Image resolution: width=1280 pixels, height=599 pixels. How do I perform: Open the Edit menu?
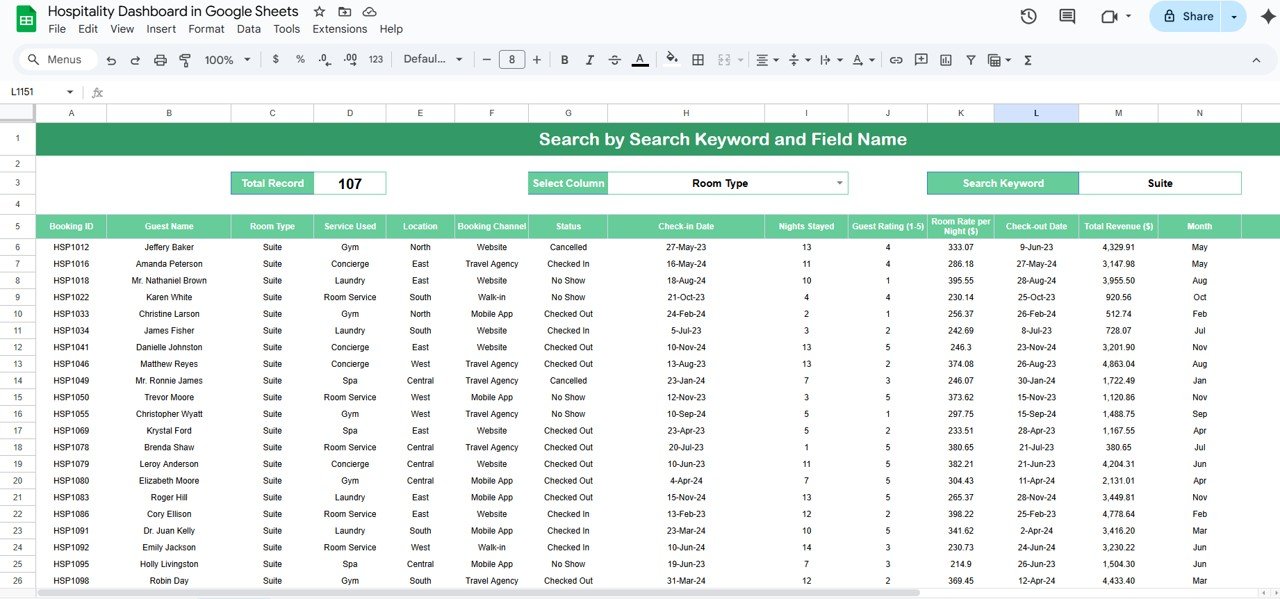click(x=88, y=29)
